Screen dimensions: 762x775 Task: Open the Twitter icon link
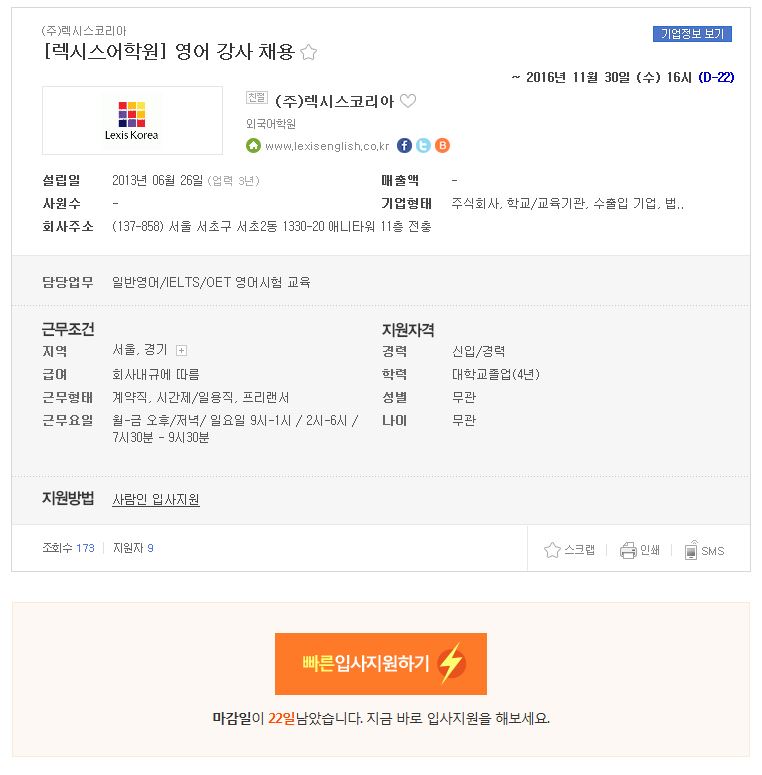pos(423,145)
